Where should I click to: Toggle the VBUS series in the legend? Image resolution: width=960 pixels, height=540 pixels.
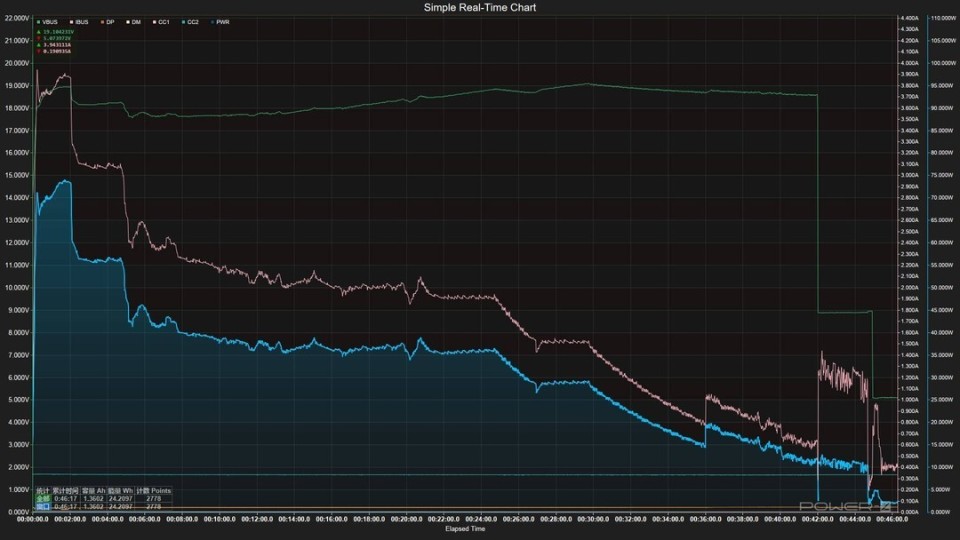point(47,22)
